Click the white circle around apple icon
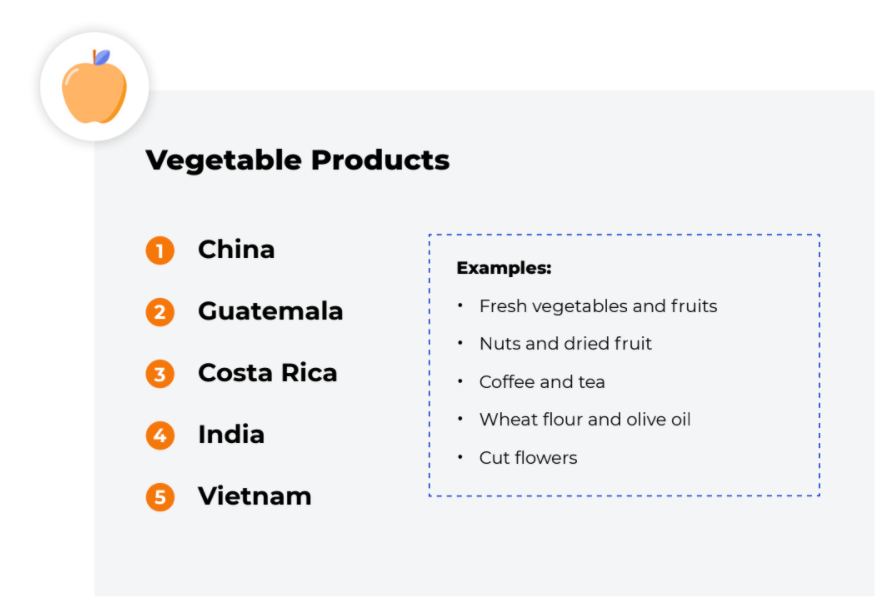Image resolution: width=888 pixels, height=612 pixels. (95, 87)
